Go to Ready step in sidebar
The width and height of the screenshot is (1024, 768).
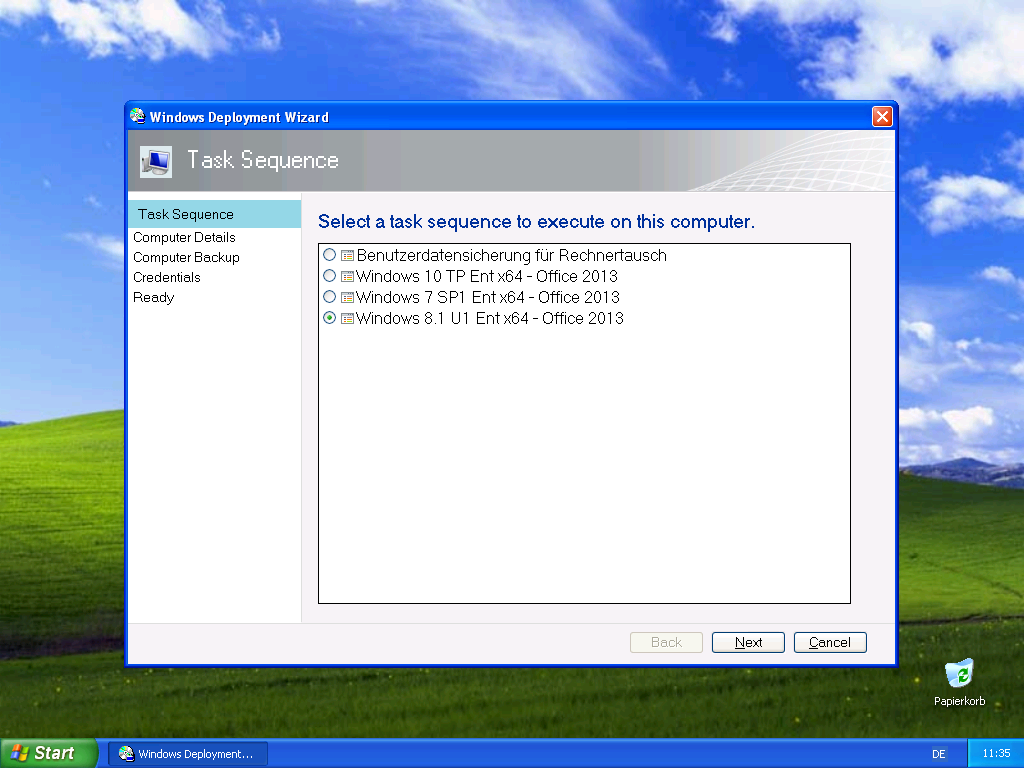pos(153,297)
